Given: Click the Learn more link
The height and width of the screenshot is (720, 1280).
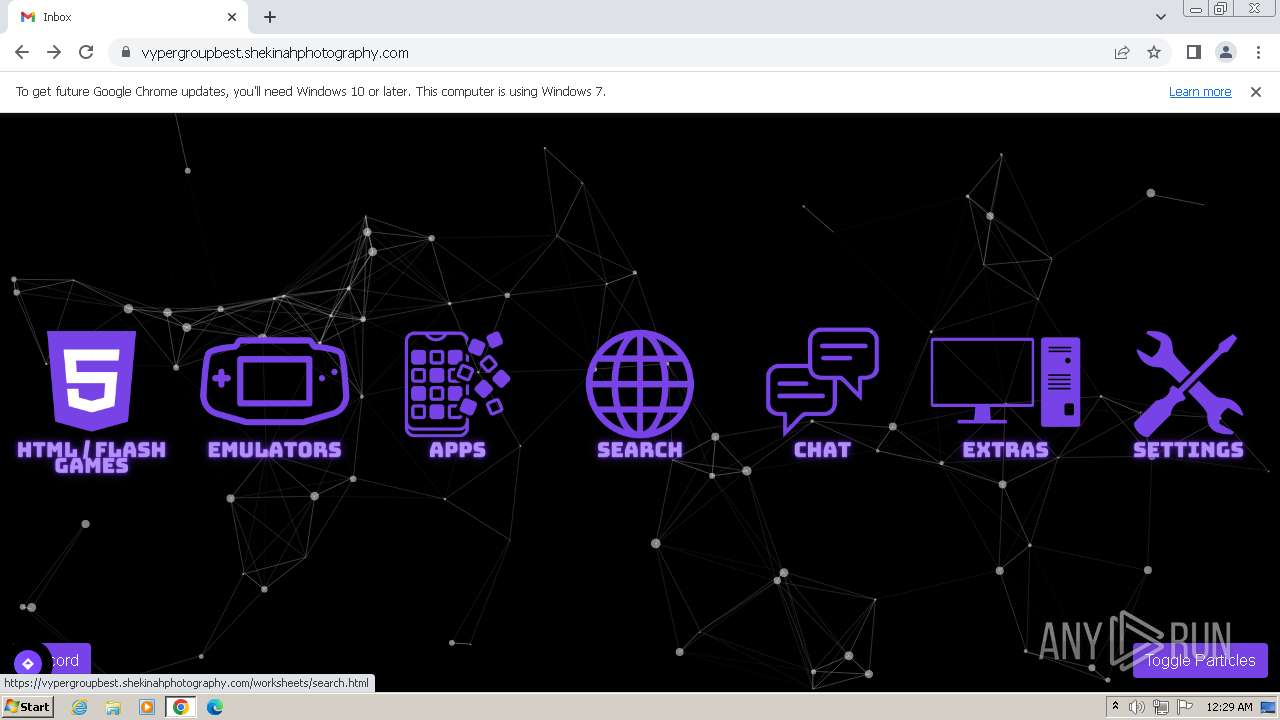Looking at the screenshot, I should coord(1200,91).
